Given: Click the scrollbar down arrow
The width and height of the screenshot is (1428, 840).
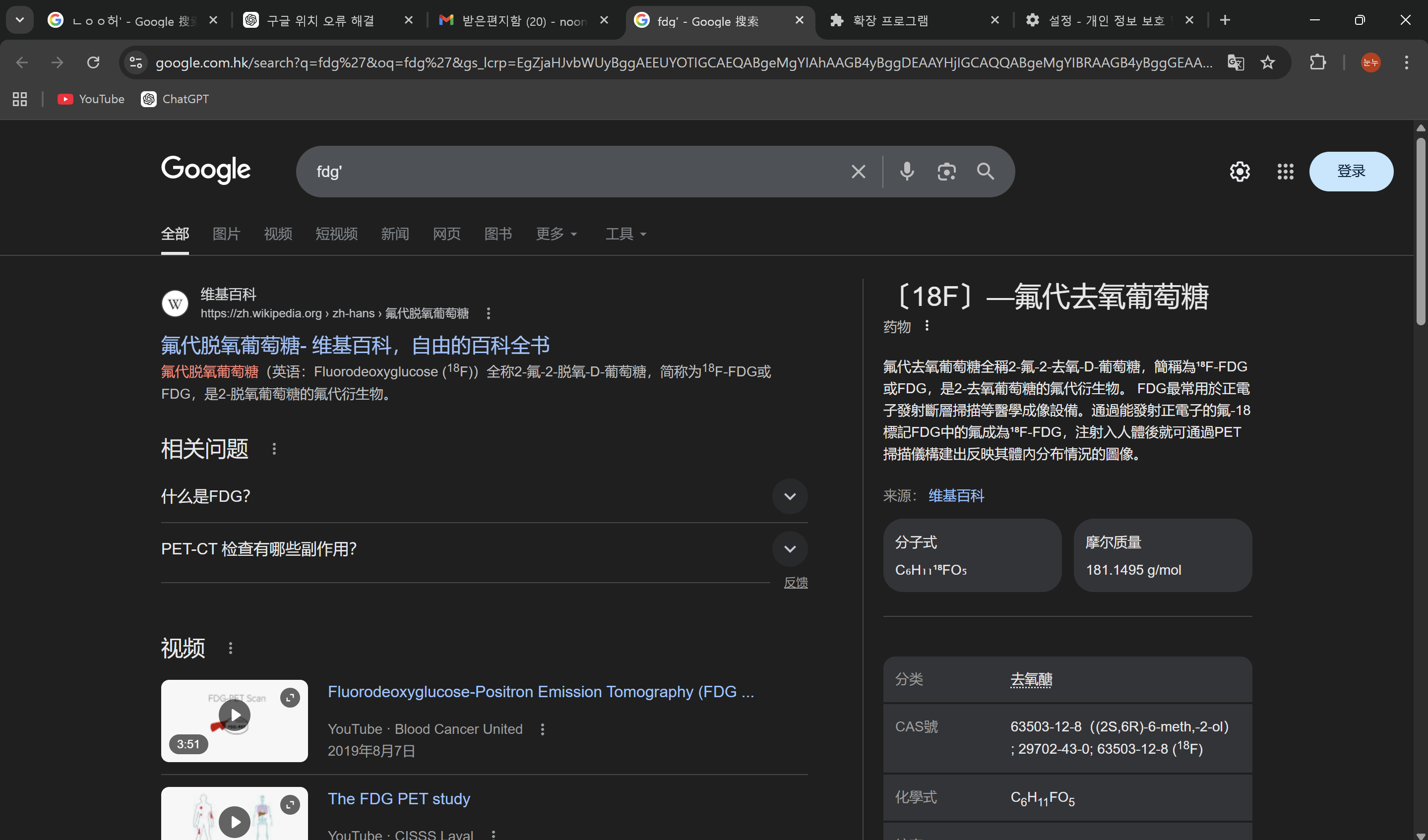Looking at the screenshot, I should [1421, 835].
